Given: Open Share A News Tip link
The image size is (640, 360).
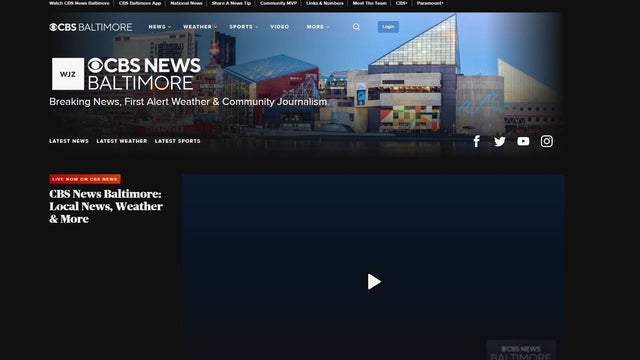Looking at the screenshot, I should click(231, 3).
